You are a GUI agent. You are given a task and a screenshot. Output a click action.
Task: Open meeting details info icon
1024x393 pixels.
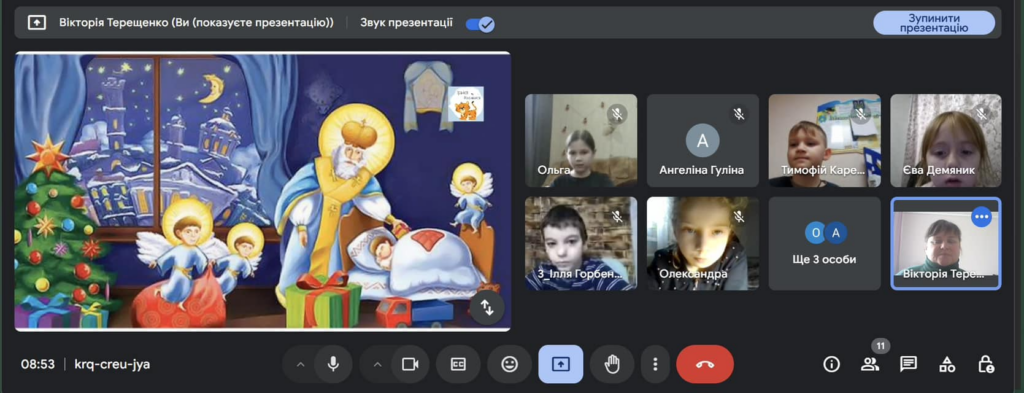click(831, 364)
